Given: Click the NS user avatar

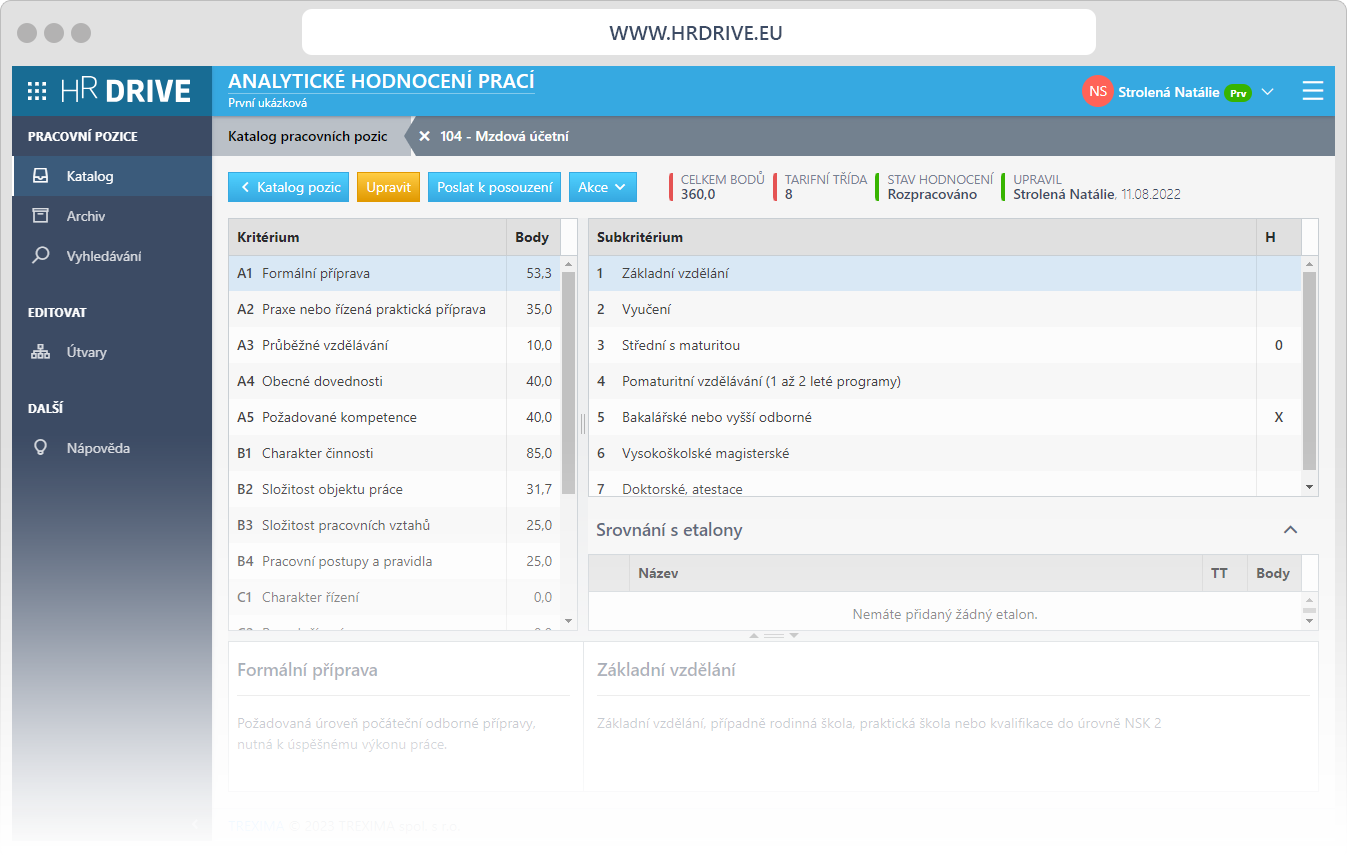Looking at the screenshot, I should point(1097,91).
